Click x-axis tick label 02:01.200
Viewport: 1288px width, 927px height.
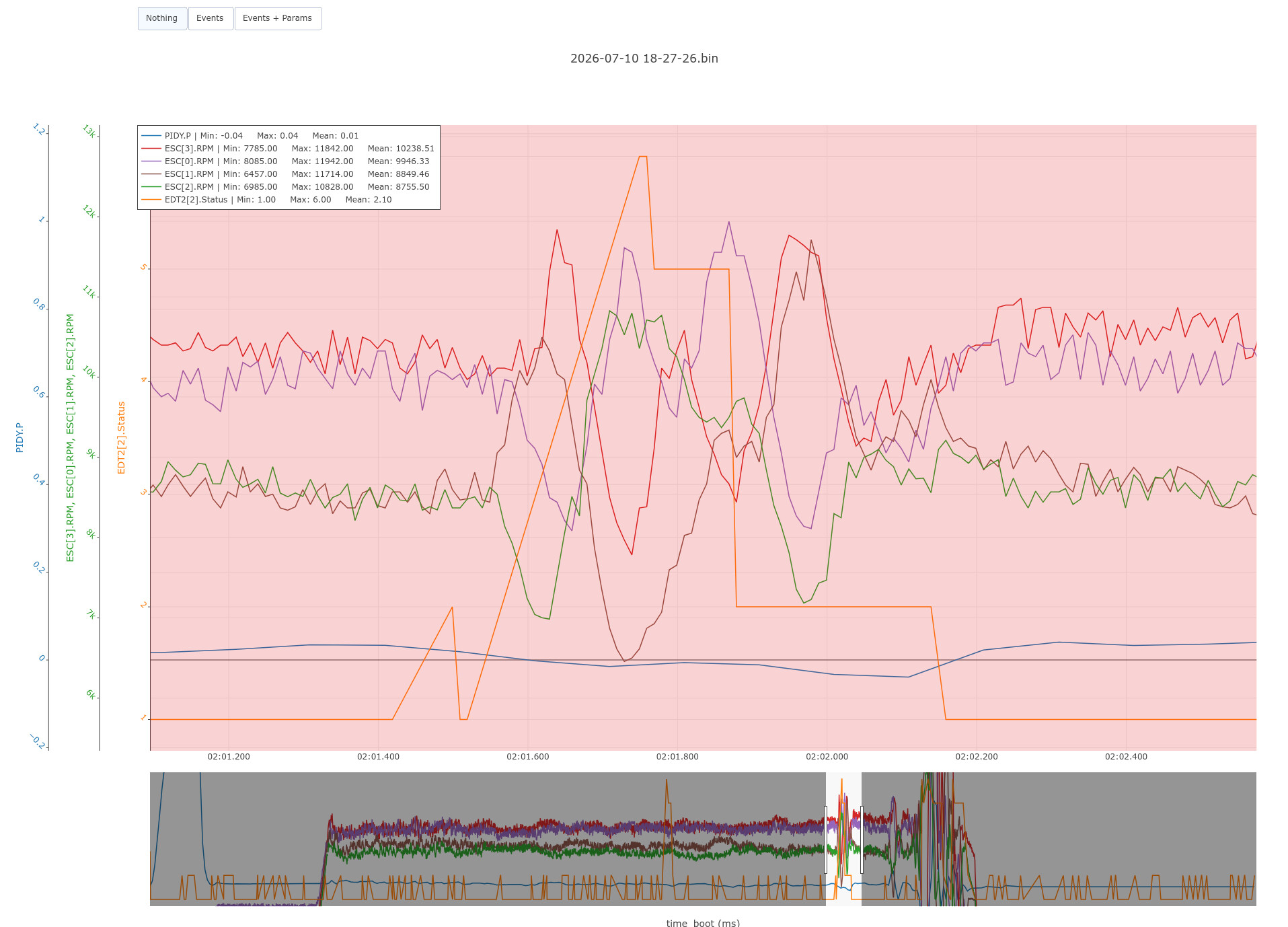point(229,757)
